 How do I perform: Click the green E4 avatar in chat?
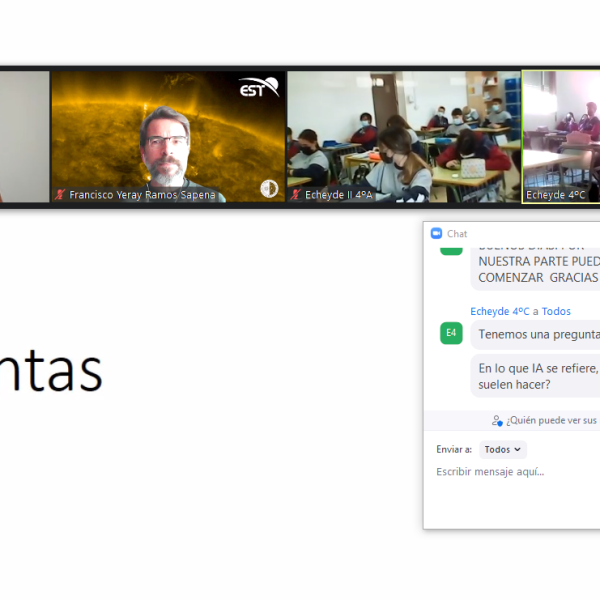click(451, 333)
